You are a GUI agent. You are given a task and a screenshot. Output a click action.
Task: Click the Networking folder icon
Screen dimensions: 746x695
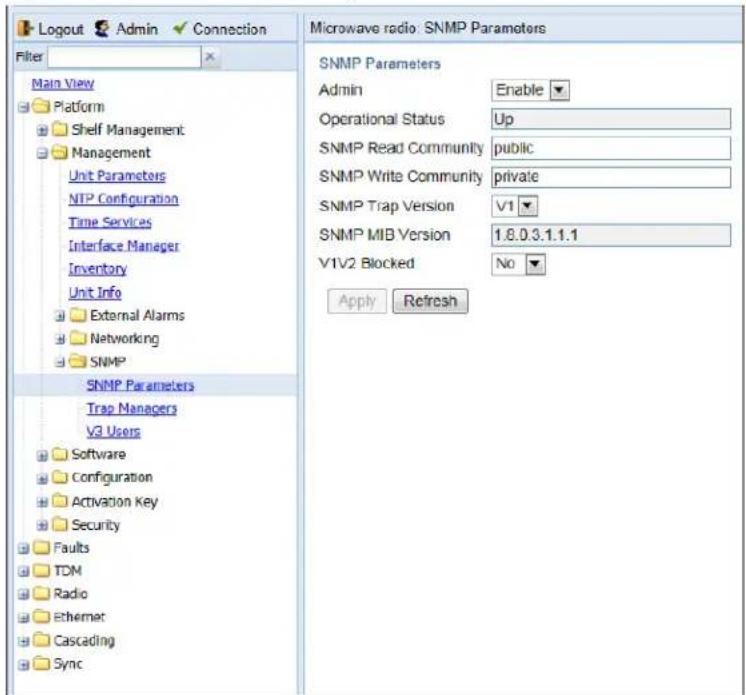[78, 338]
